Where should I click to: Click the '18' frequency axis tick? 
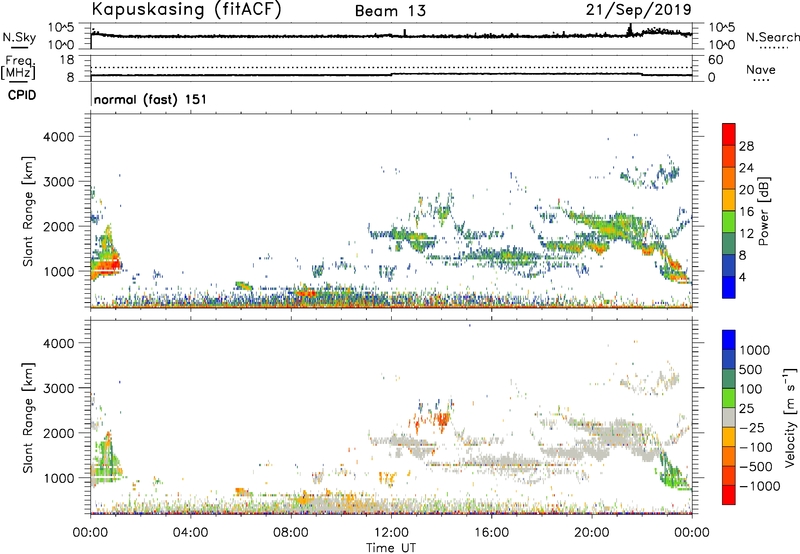point(67,60)
